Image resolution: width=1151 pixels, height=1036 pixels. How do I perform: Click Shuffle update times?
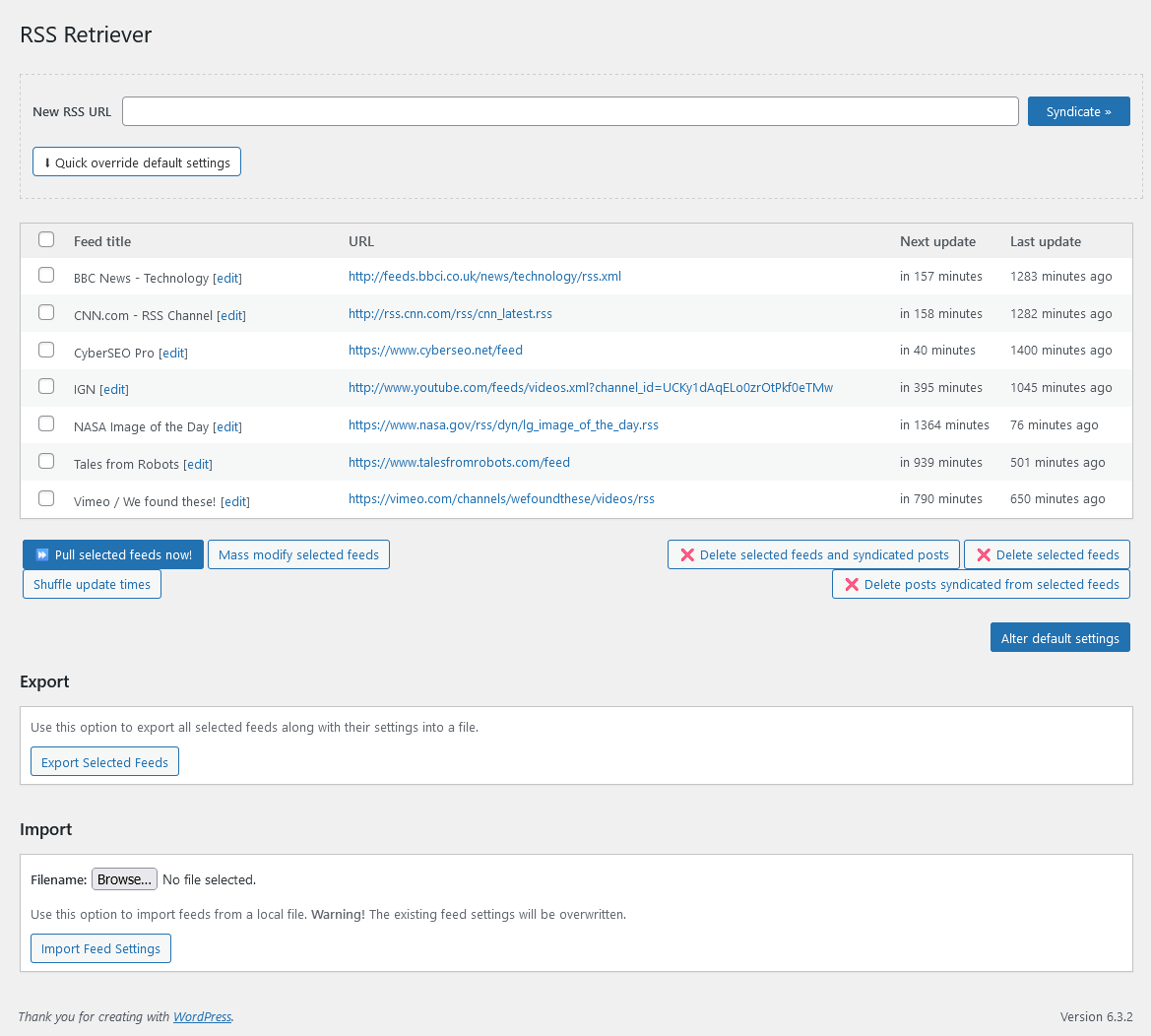92,584
